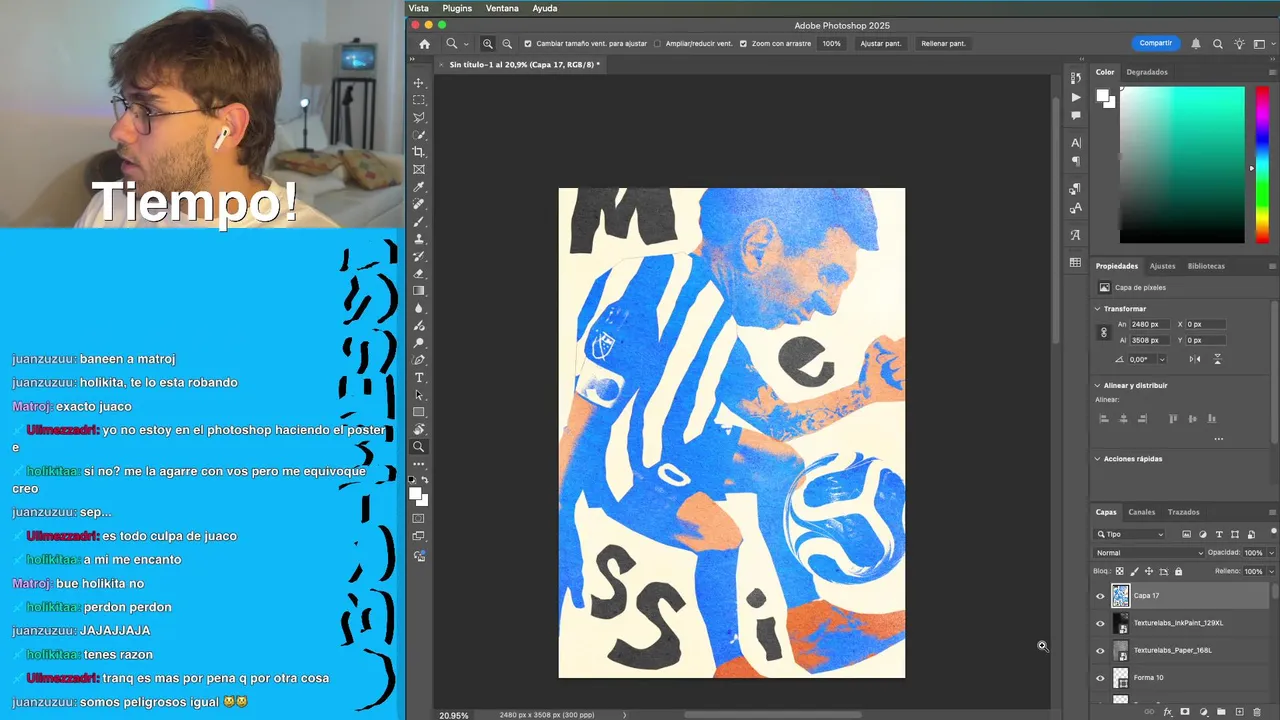Switch to the Degradados tab

tap(1147, 72)
